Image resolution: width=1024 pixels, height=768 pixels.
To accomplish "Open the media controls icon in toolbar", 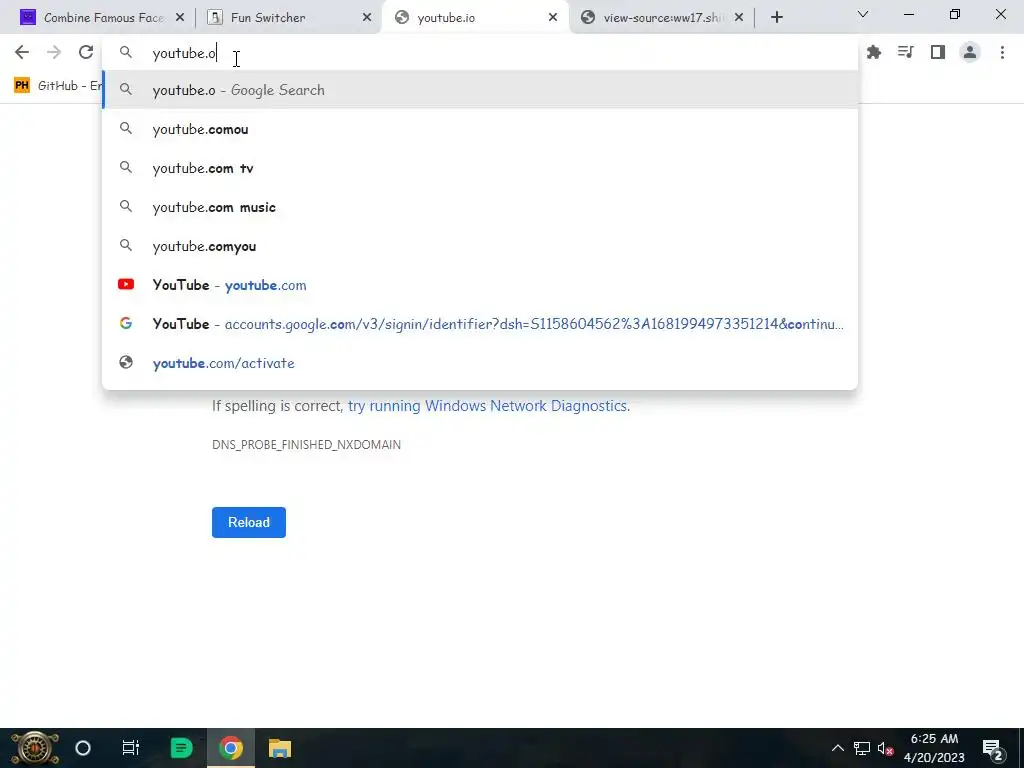I will [906, 52].
